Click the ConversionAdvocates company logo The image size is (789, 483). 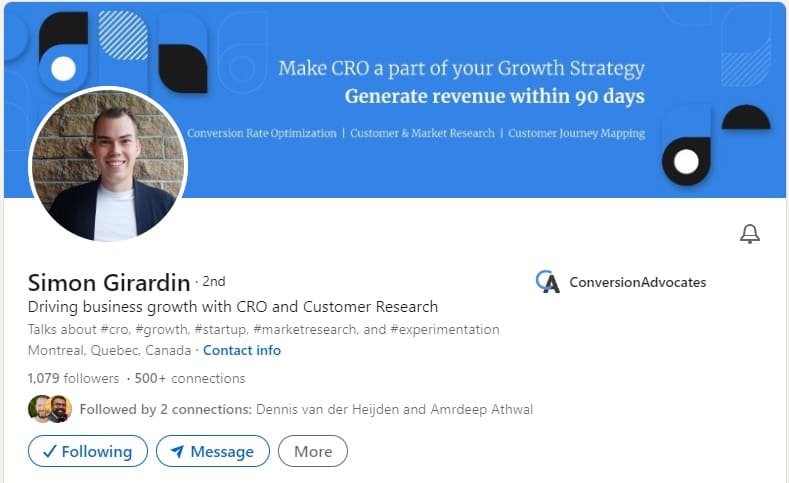[547, 282]
